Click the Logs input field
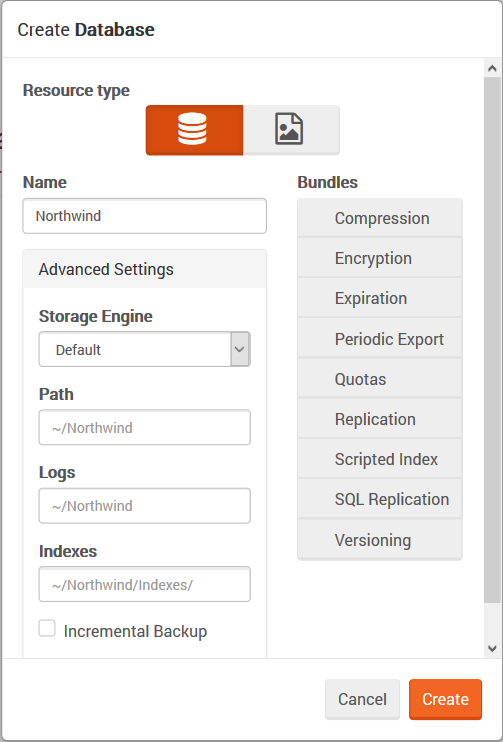The image size is (503, 742). 144,505
